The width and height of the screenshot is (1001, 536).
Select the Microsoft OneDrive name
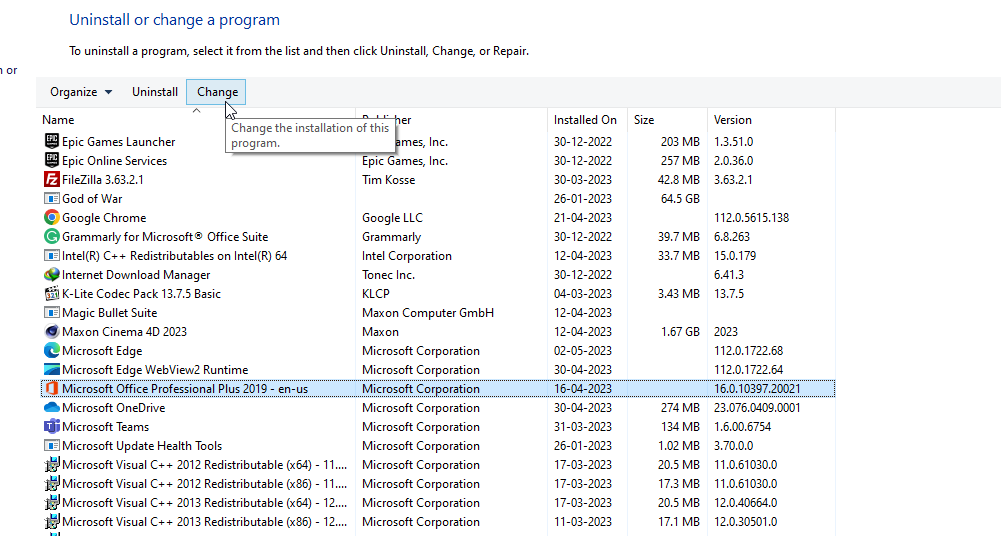[x=114, y=408]
